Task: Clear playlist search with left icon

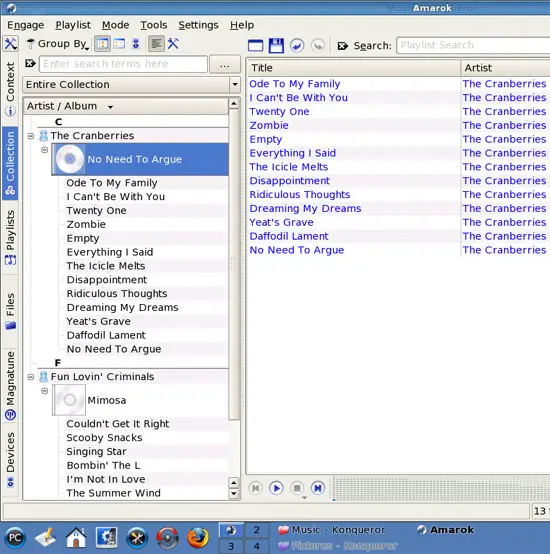Action: (342, 46)
